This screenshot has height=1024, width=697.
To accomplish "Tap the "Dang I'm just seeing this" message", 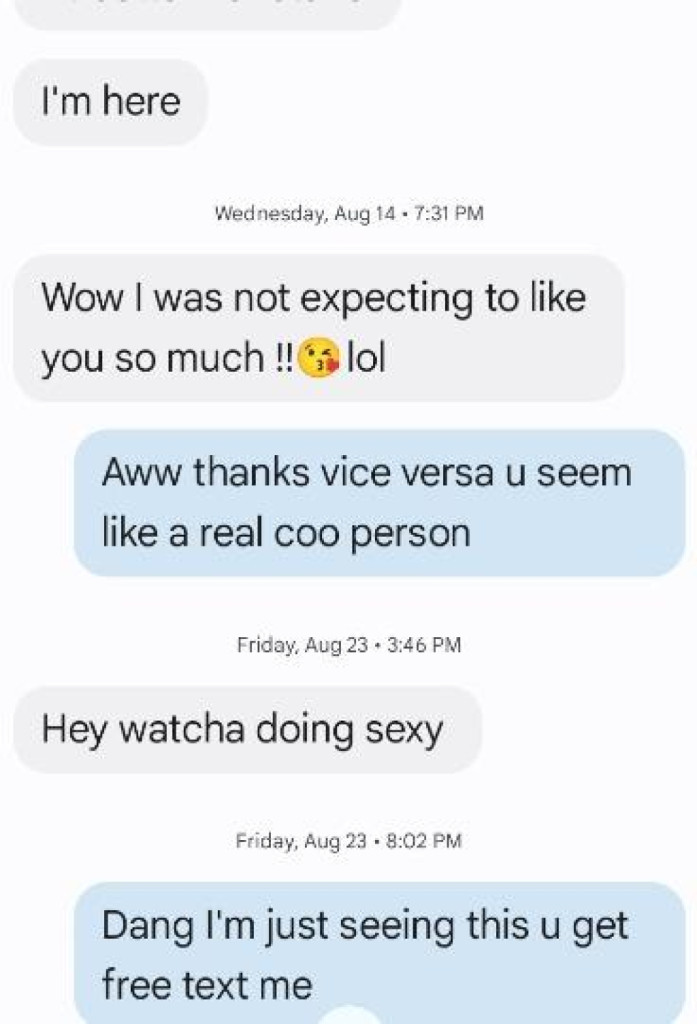I will [380, 953].
